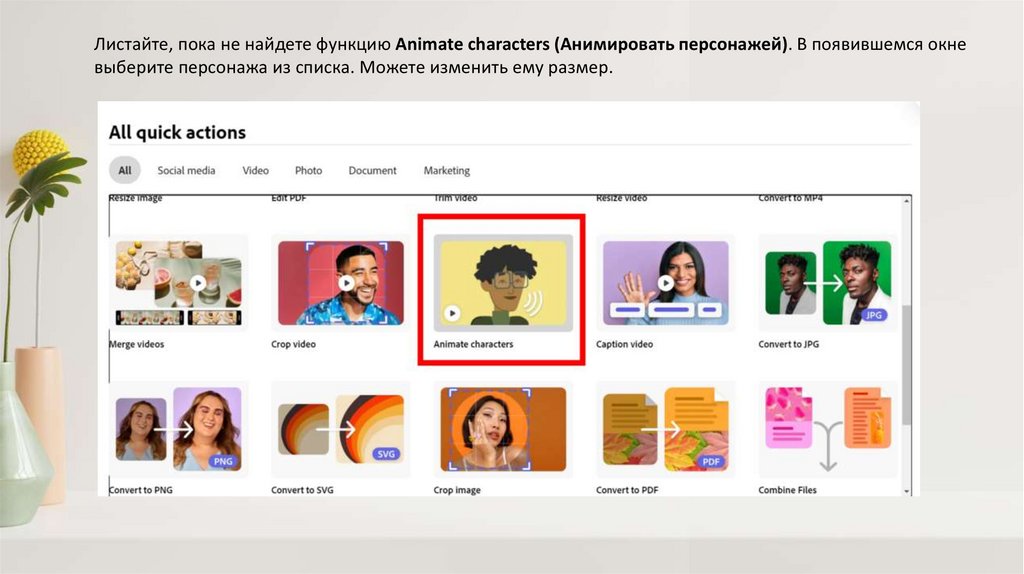Click the Merge videos label
Screen dimensions: 1024x574
point(136,344)
